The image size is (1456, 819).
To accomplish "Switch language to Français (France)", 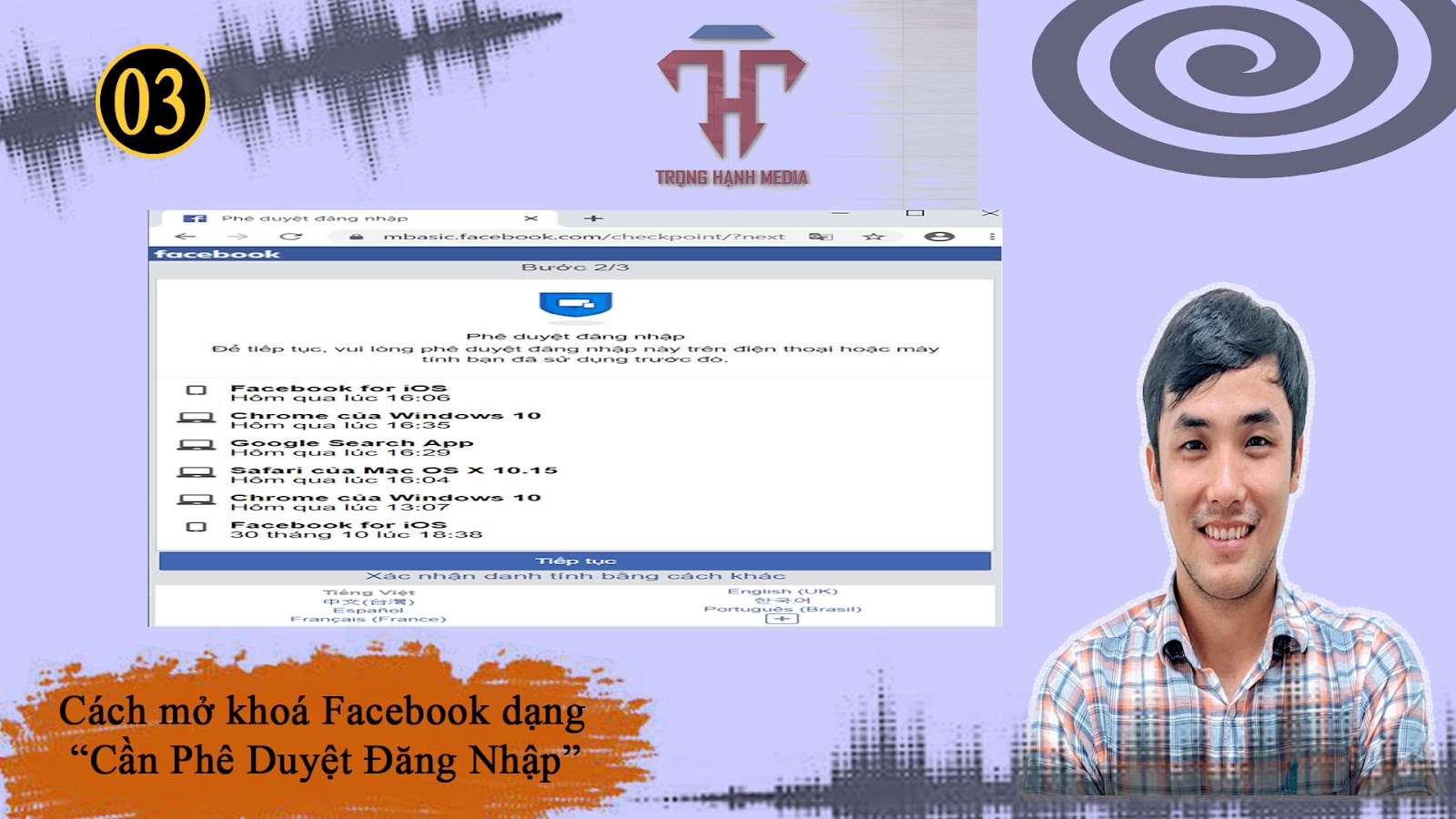I will click(x=369, y=620).
